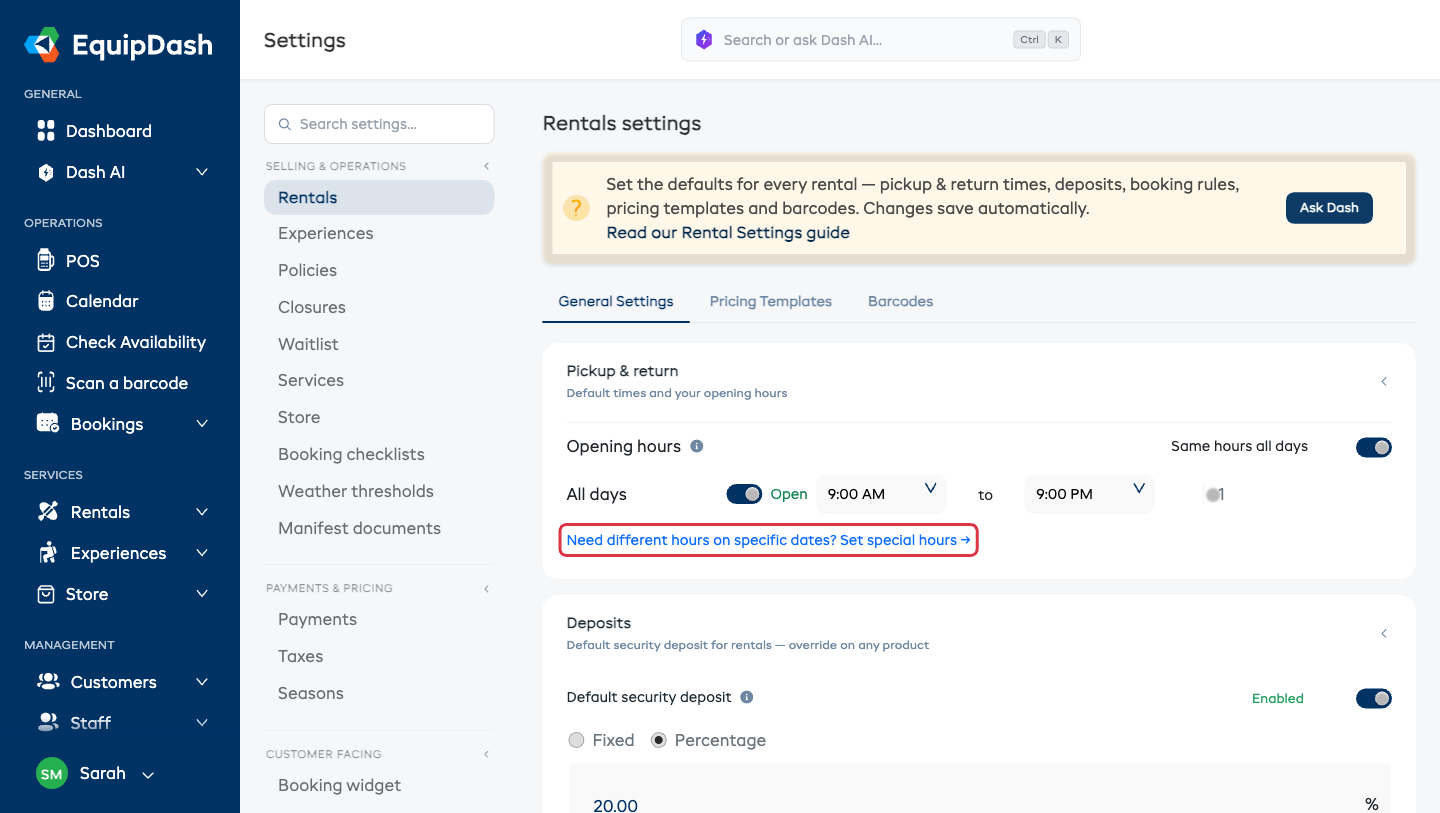Open the Dashboard grid icon
Screen dimensions: 1440x813
[45, 131]
